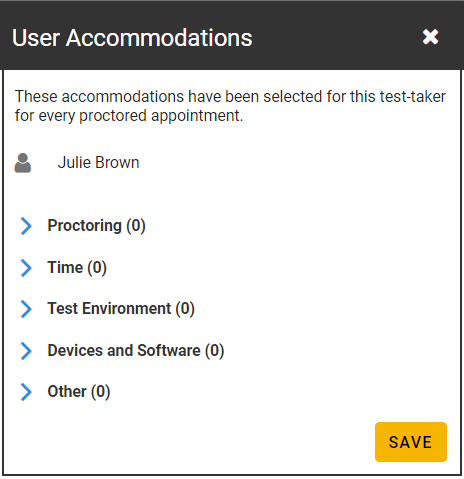Expand the Devices and Software chevron
464x479 pixels.
[x=26, y=351]
